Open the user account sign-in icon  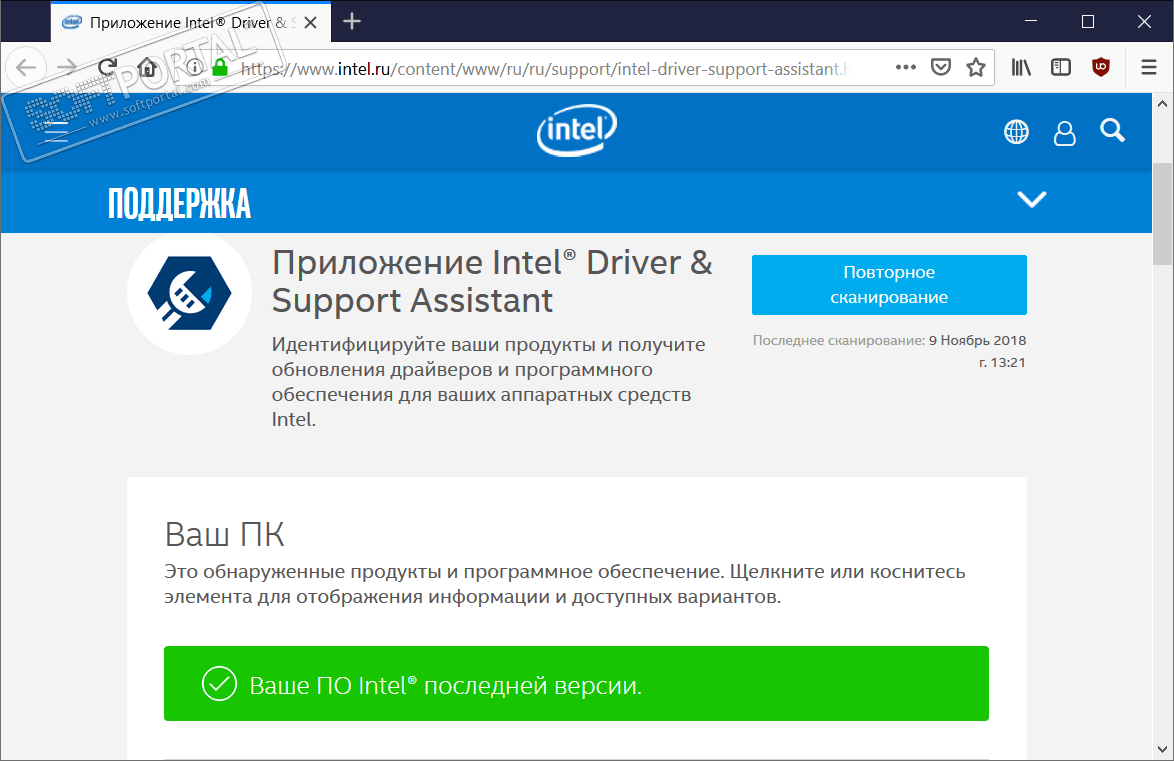(1064, 133)
